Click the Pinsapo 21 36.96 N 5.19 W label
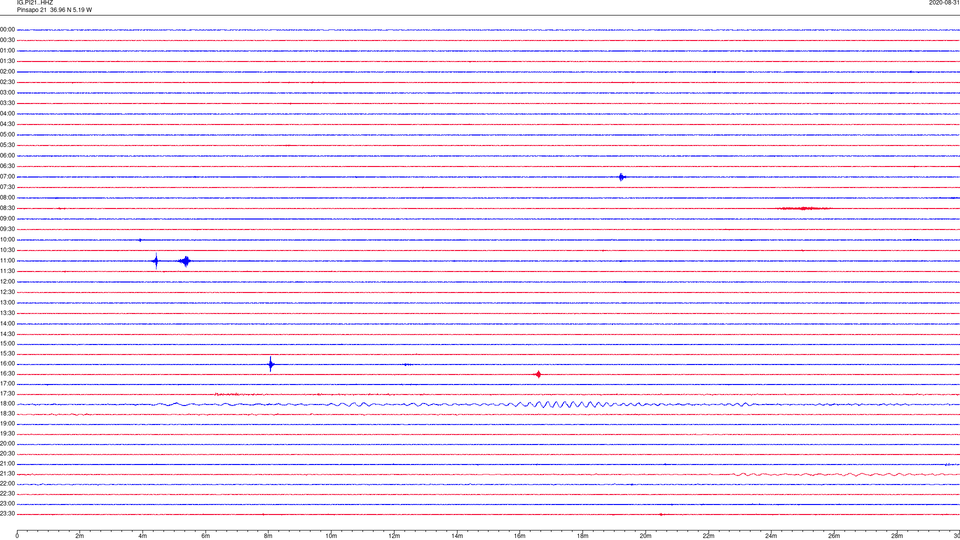The image size is (960, 540). 54,10
